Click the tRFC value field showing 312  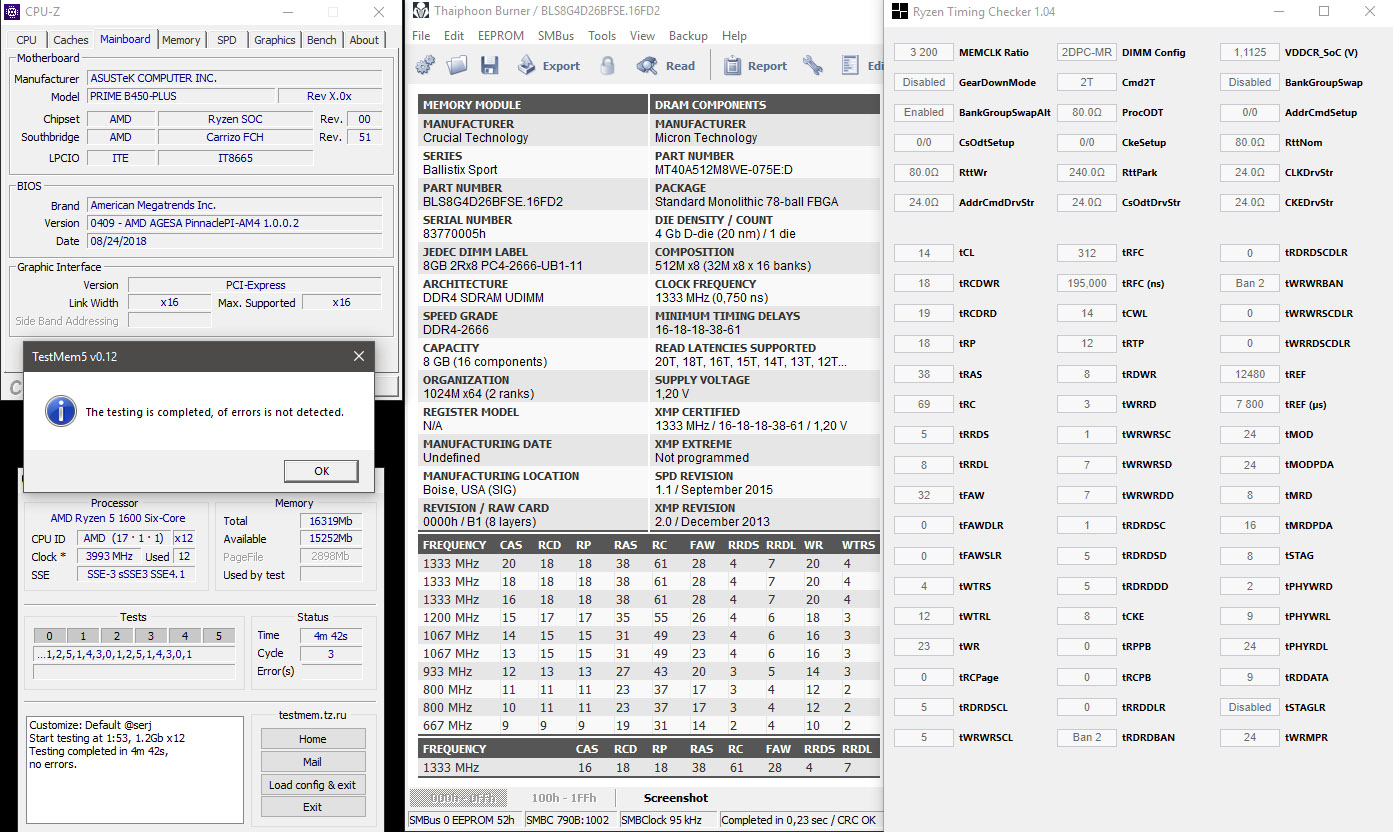[1086, 253]
